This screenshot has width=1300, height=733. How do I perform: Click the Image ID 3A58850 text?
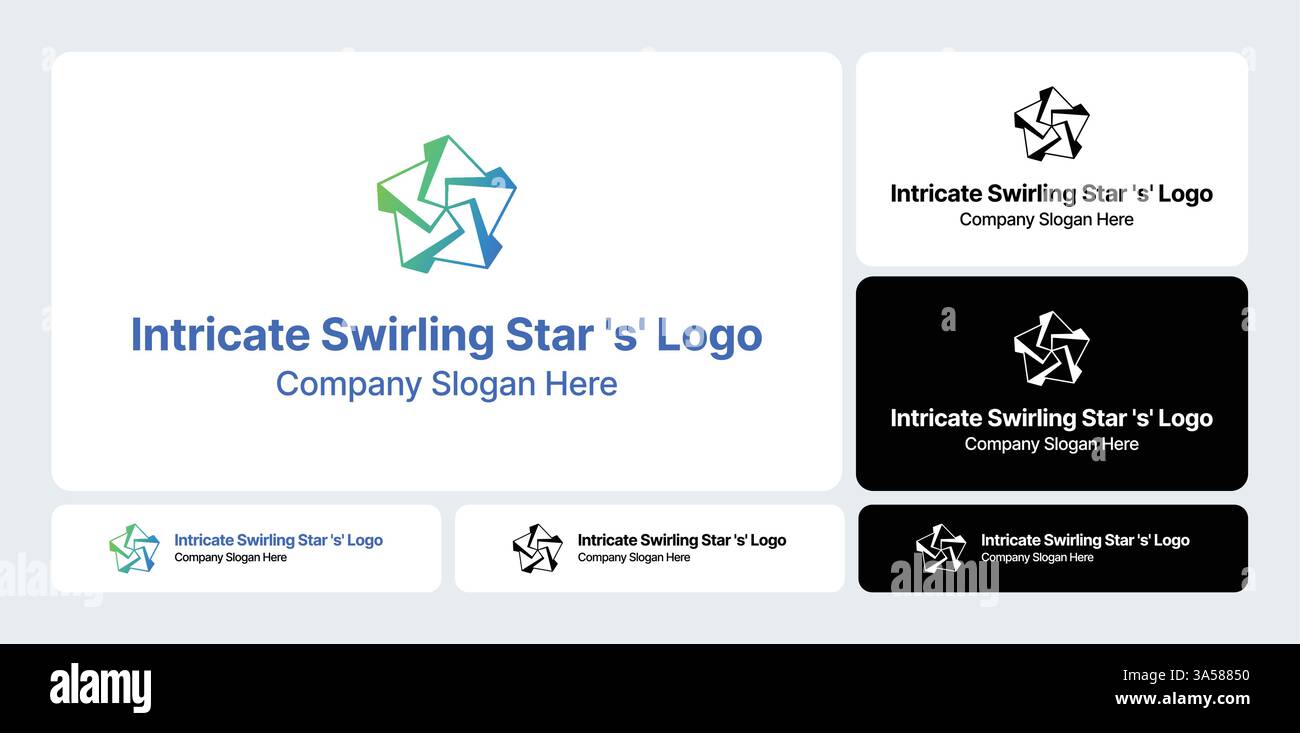1185,675
